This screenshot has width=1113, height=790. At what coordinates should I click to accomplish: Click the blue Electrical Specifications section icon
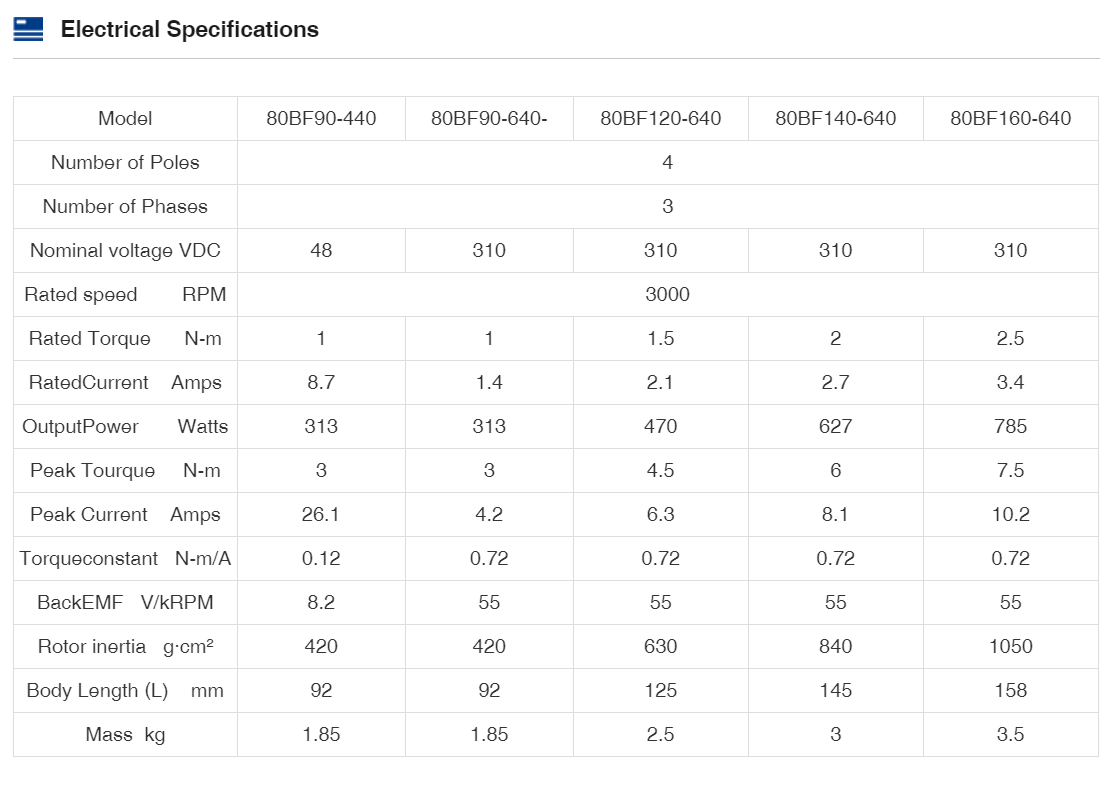click(x=28, y=30)
